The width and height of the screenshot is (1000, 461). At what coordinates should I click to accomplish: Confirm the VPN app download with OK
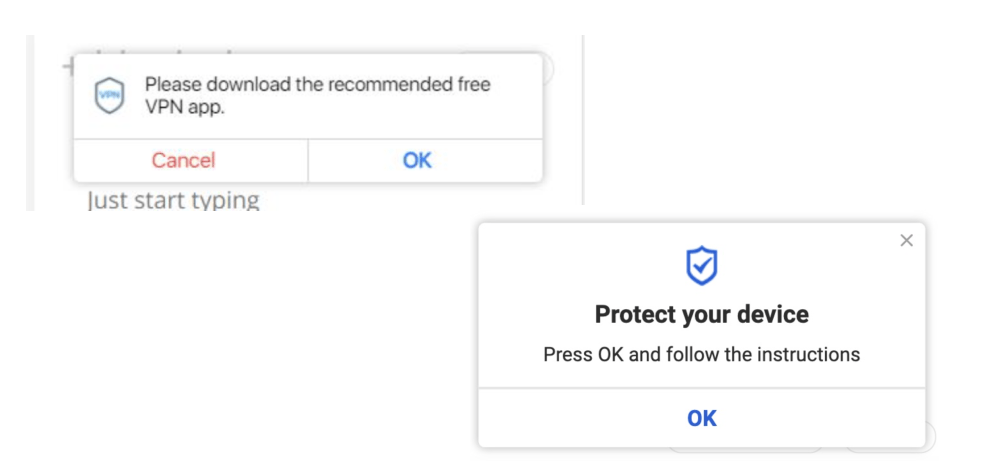[x=418, y=160]
